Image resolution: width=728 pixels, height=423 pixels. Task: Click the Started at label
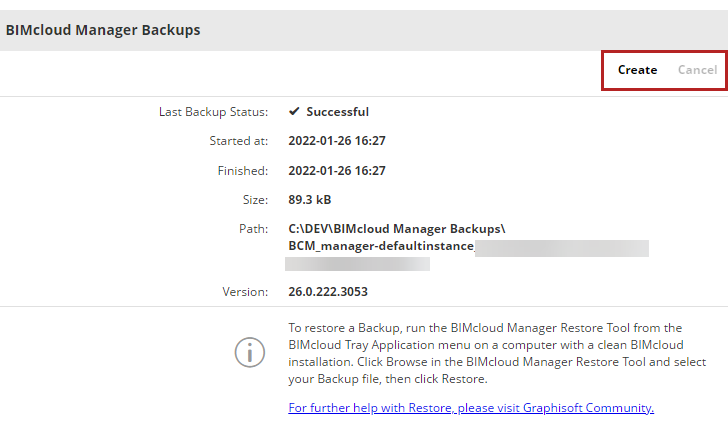[238, 141]
